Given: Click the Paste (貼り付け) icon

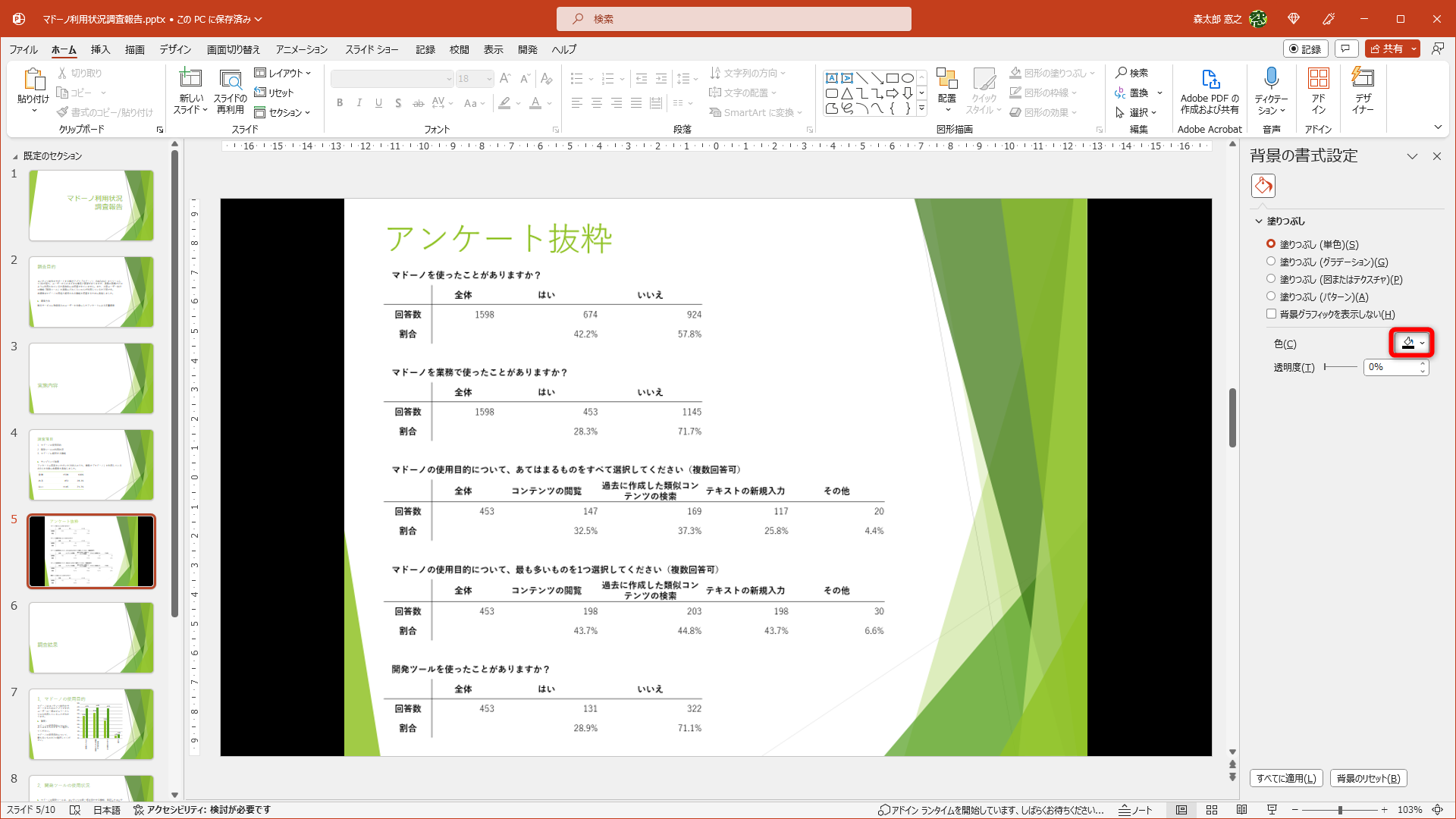Looking at the screenshot, I should point(33,79).
